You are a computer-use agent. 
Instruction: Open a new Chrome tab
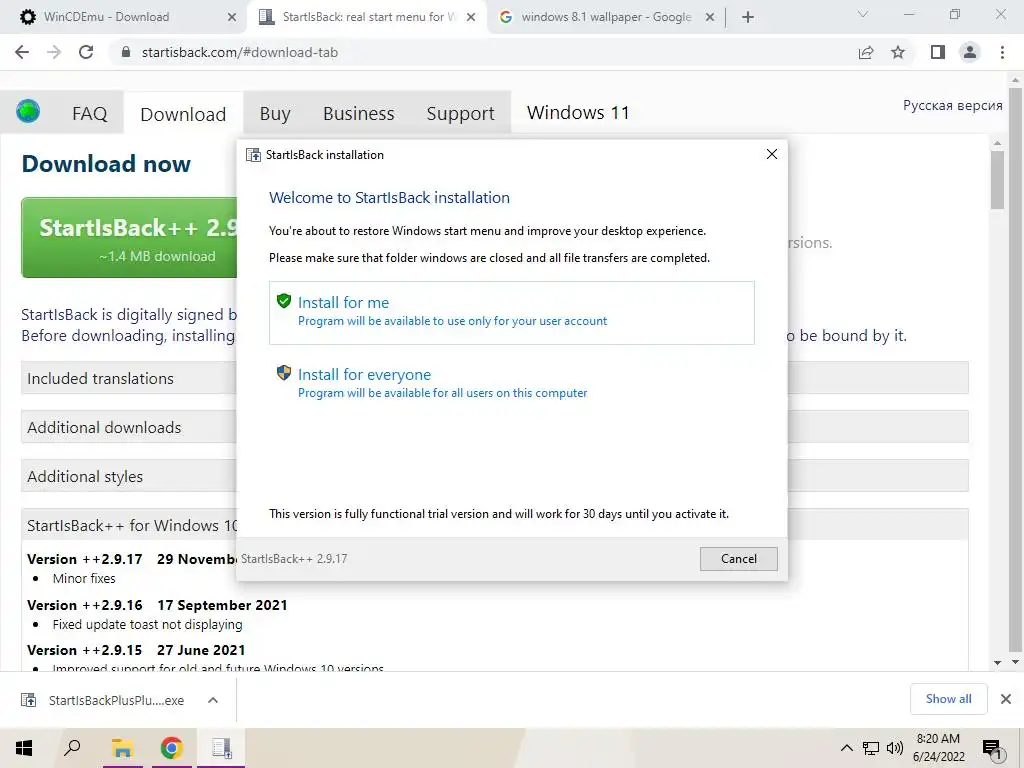[748, 17]
